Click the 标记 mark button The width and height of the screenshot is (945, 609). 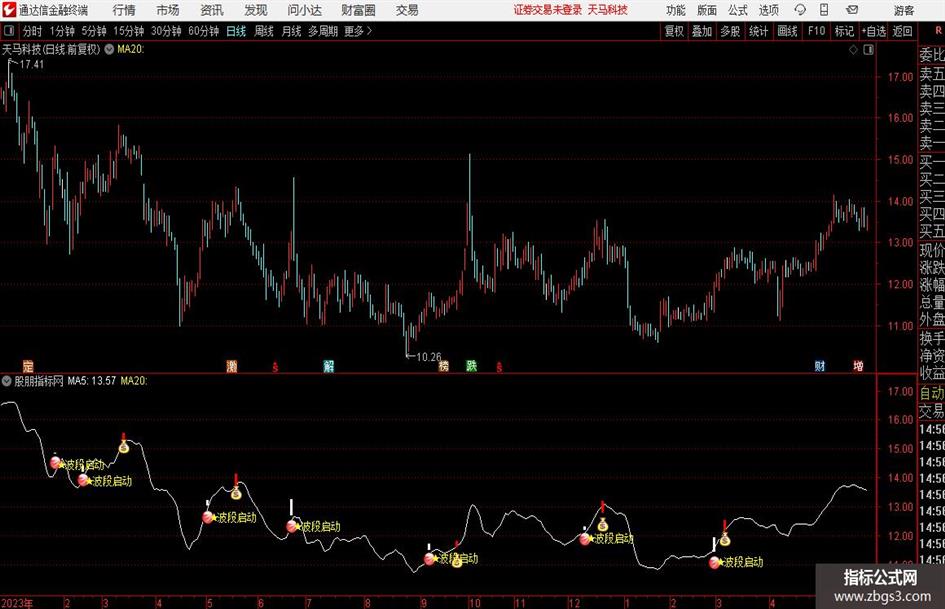click(844, 31)
